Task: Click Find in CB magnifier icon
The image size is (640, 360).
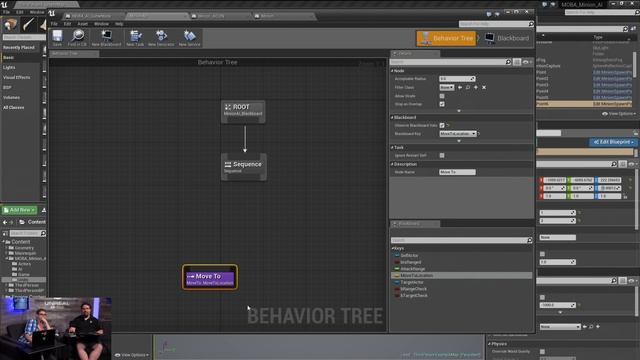Action: tap(77, 38)
